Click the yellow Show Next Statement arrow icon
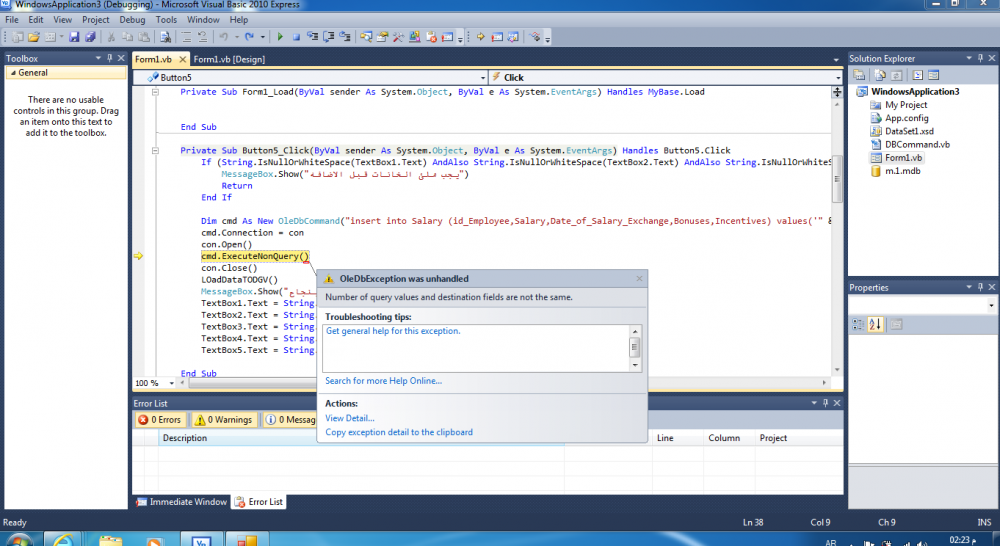This screenshot has height=546, width=1000. [480, 37]
